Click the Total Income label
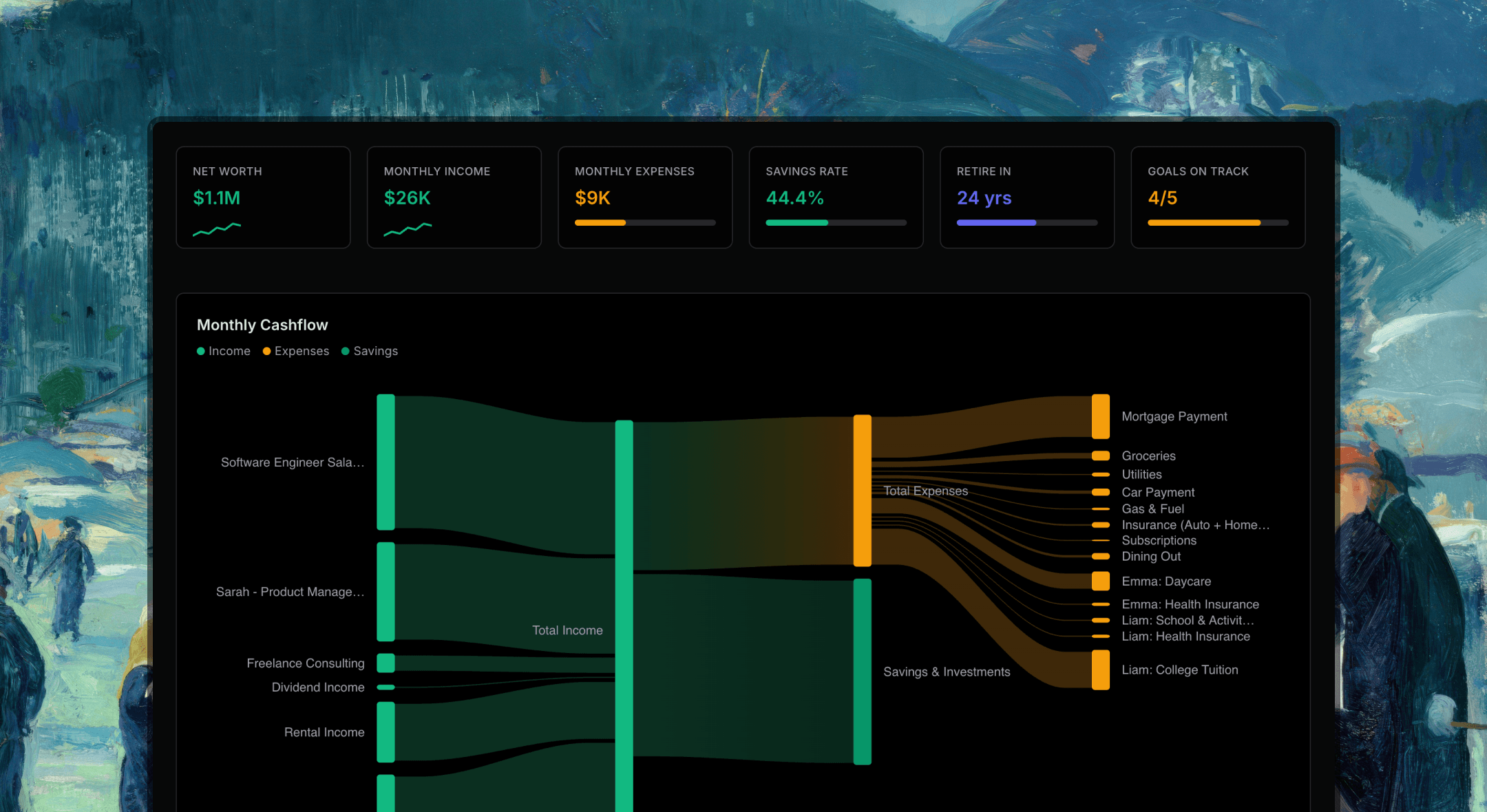The image size is (1487, 812). tap(567, 630)
